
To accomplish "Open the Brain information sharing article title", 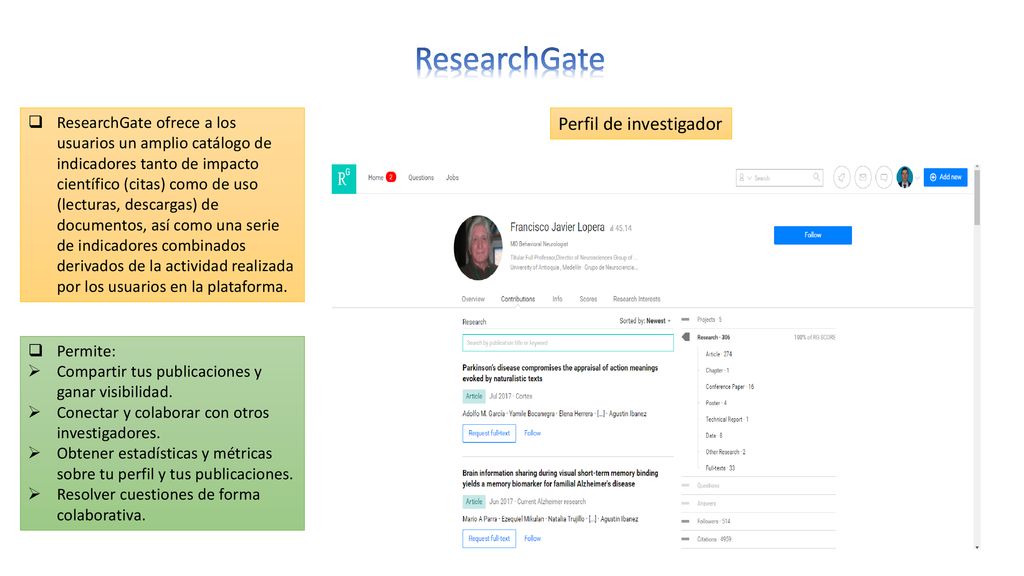I will point(560,478).
